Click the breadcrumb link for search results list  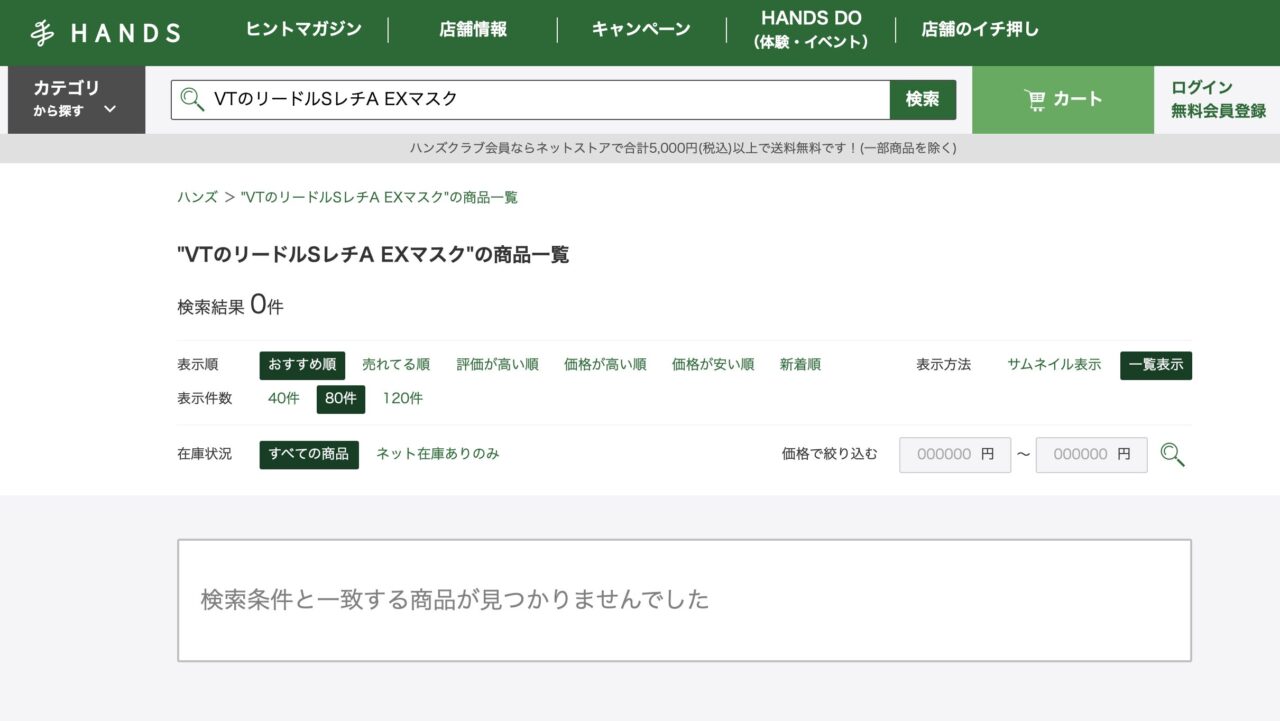click(x=380, y=197)
